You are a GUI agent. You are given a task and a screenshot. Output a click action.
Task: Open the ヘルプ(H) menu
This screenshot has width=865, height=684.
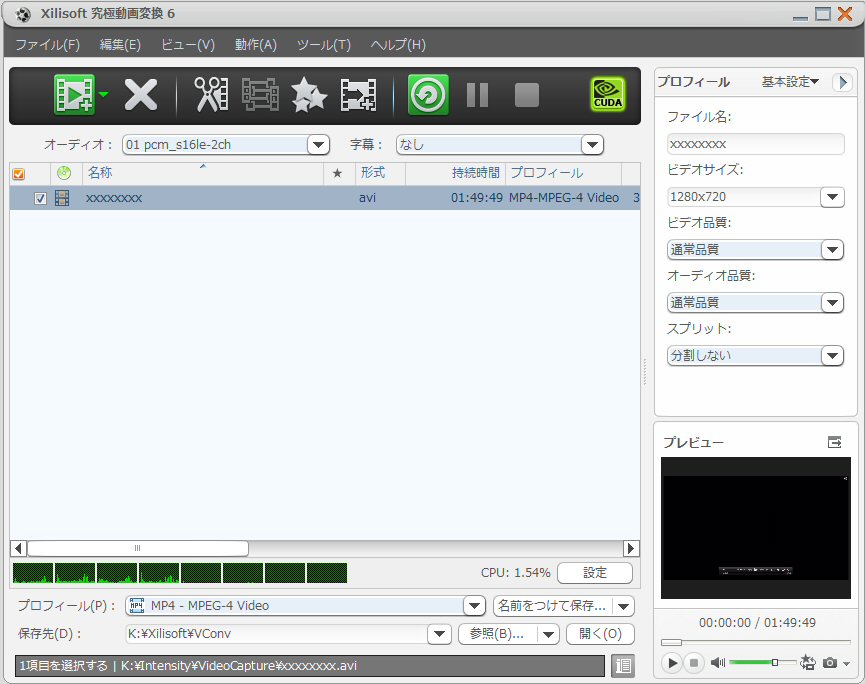[398, 45]
